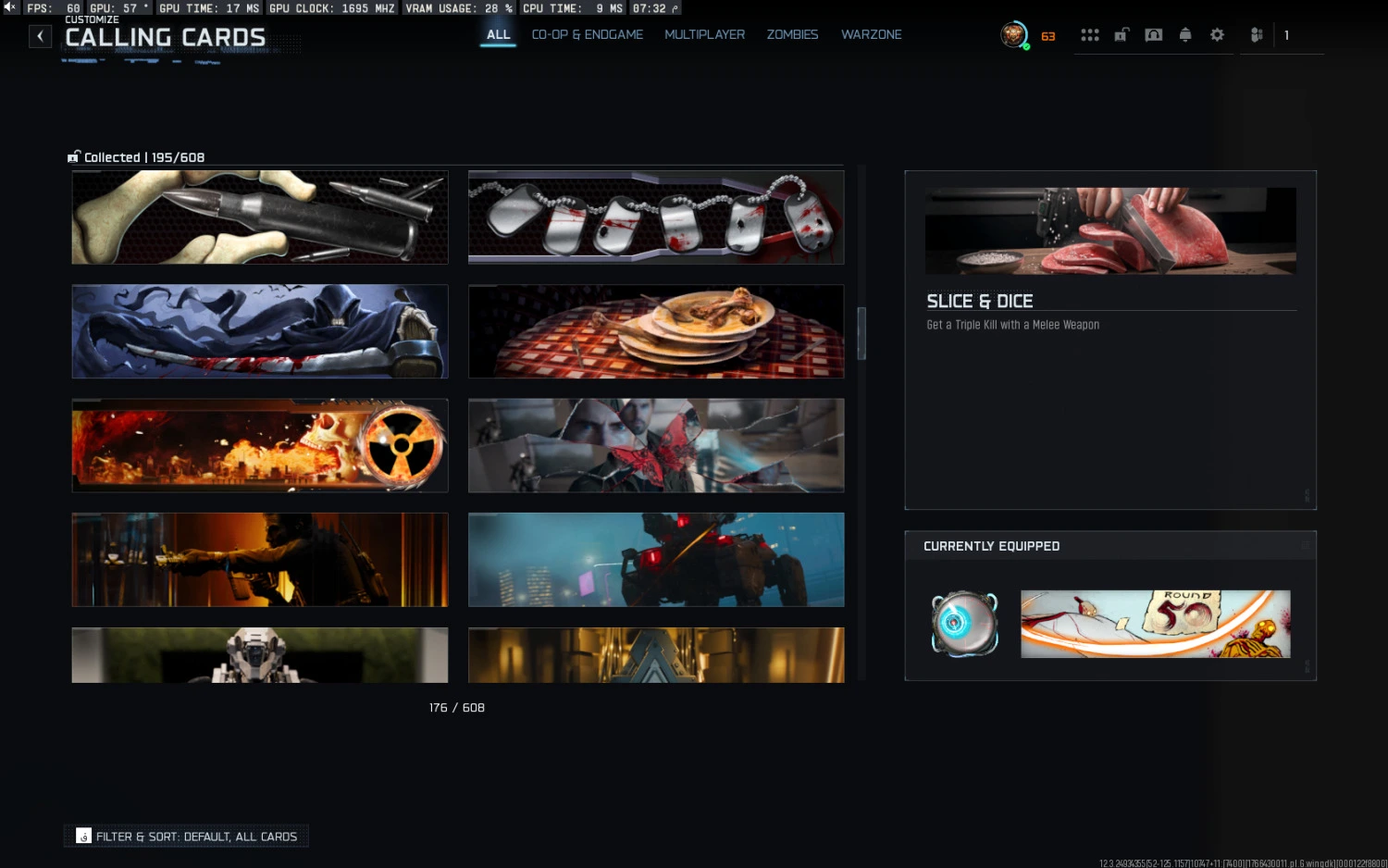Click the VRAM USAGE 28 % readout

459,8
